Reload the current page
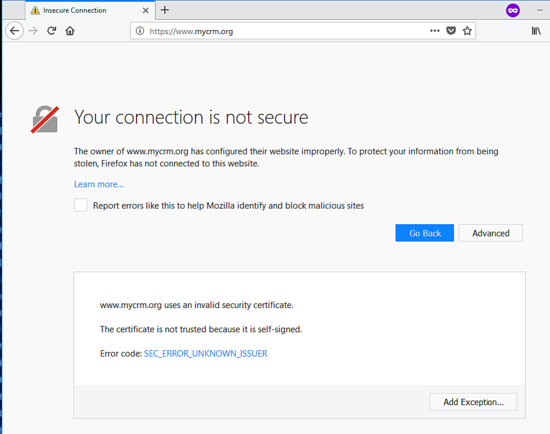The height and width of the screenshot is (434, 550). (x=52, y=31)
